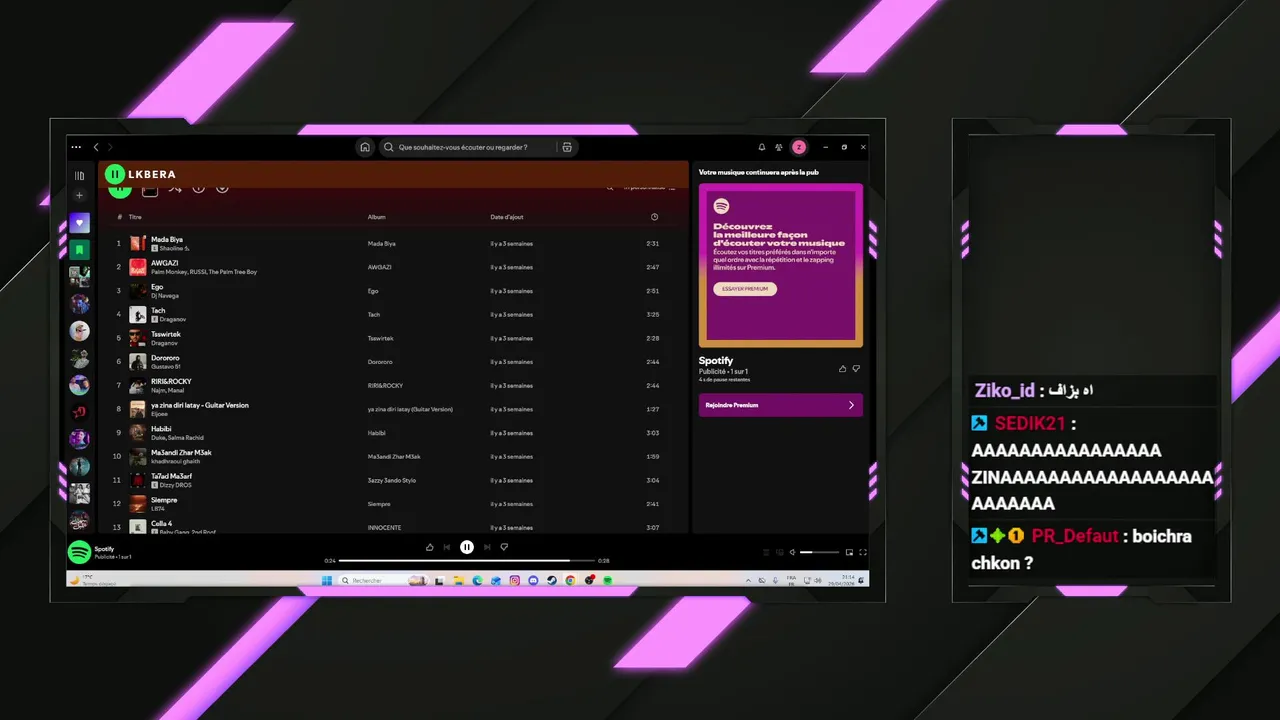Open the friend activity icon
1280x720 pixels.
[779, 147]
